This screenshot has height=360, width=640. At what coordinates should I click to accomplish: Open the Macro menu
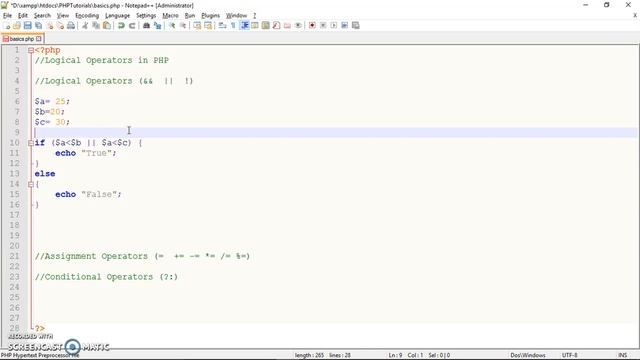[x=170, y=16]
